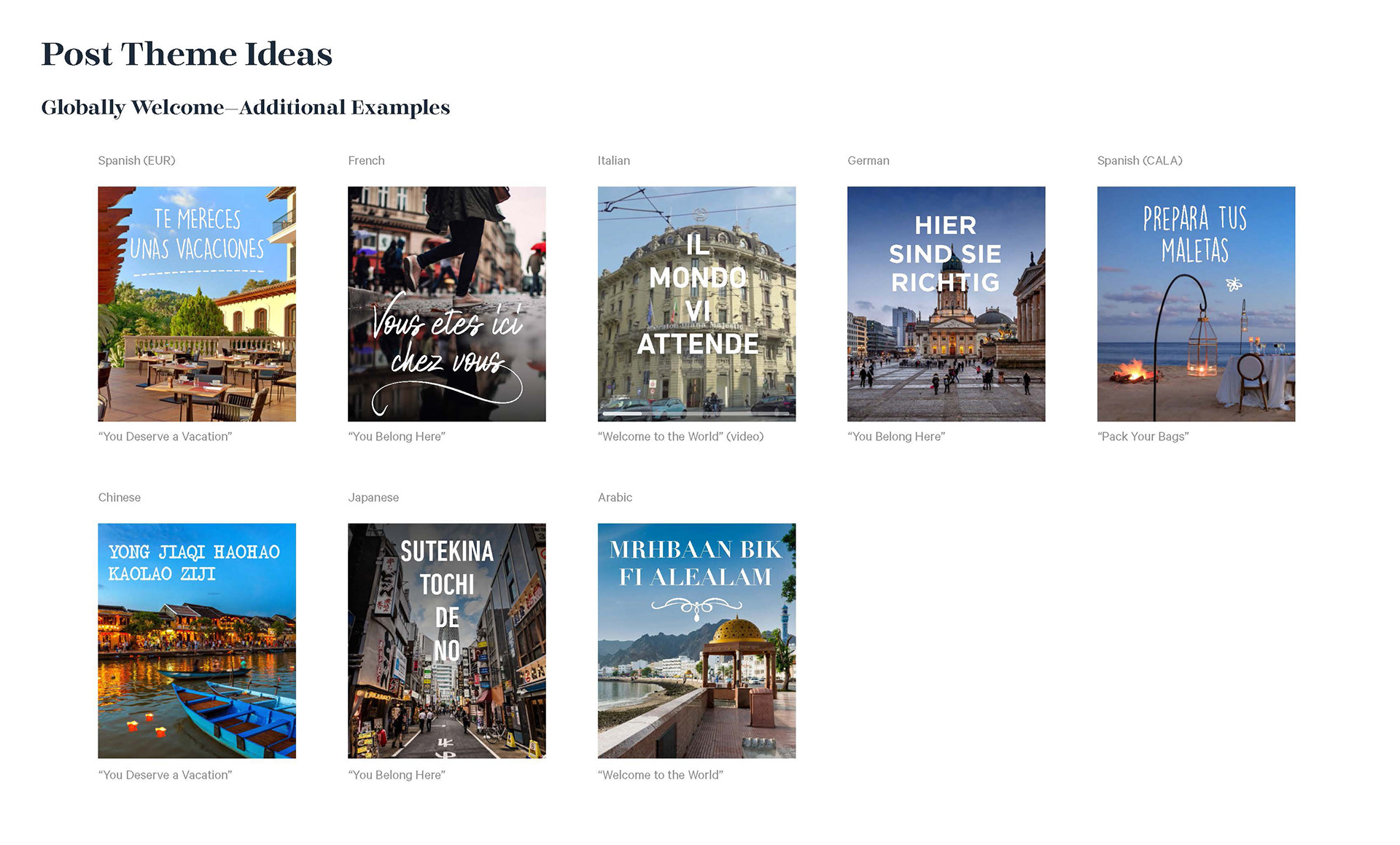Click the Italian 'Il Mondo Vi Attende' video thumbnail
1400x845 pixels.
(696, 303)
